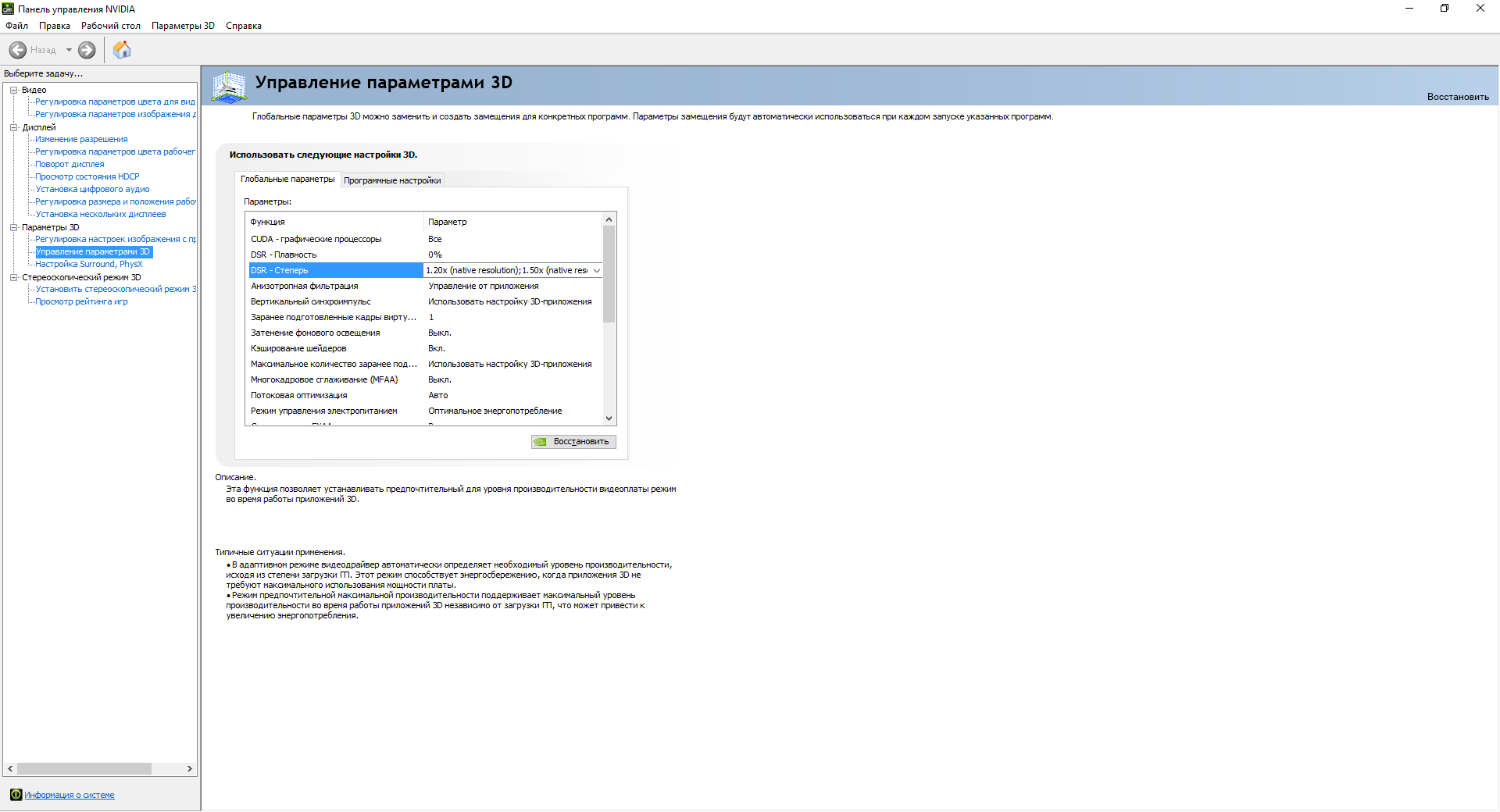Click the settings list scroll-up arrow
Screen dimensions: 1500x812
coord(609,219)
